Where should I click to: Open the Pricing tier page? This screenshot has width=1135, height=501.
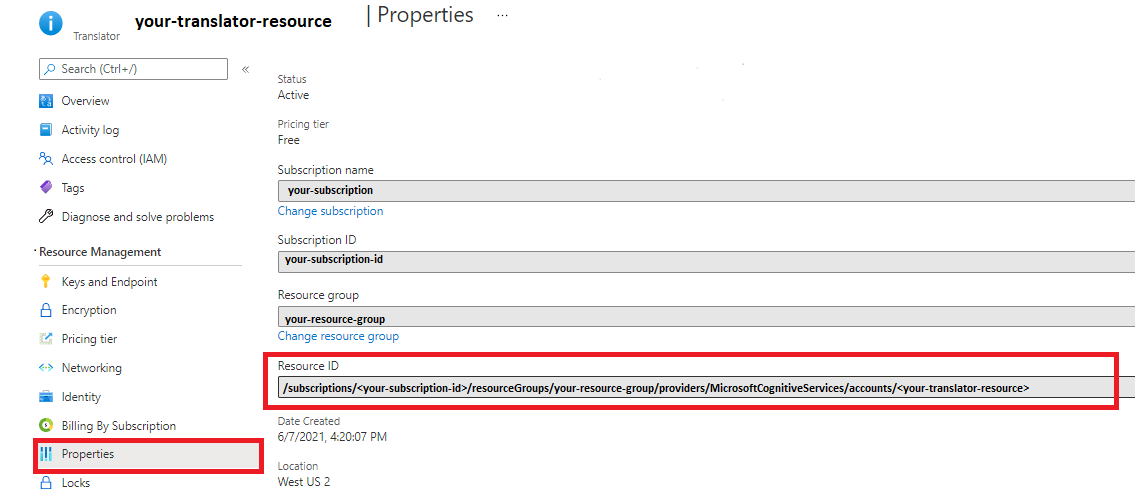pos(89,339)
